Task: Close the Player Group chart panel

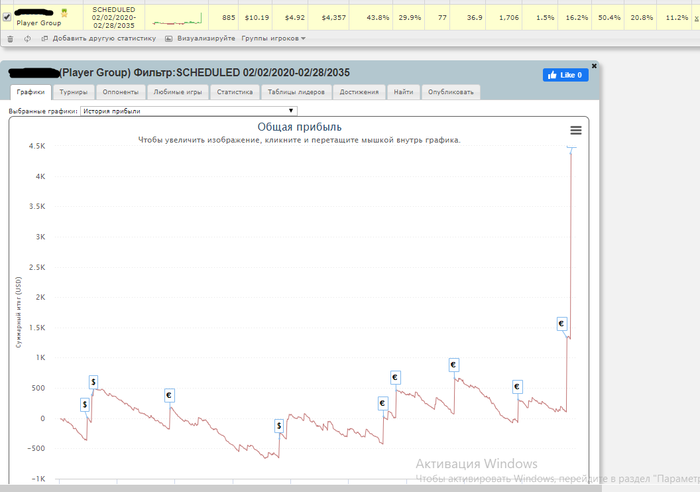Action: (594, 66)
